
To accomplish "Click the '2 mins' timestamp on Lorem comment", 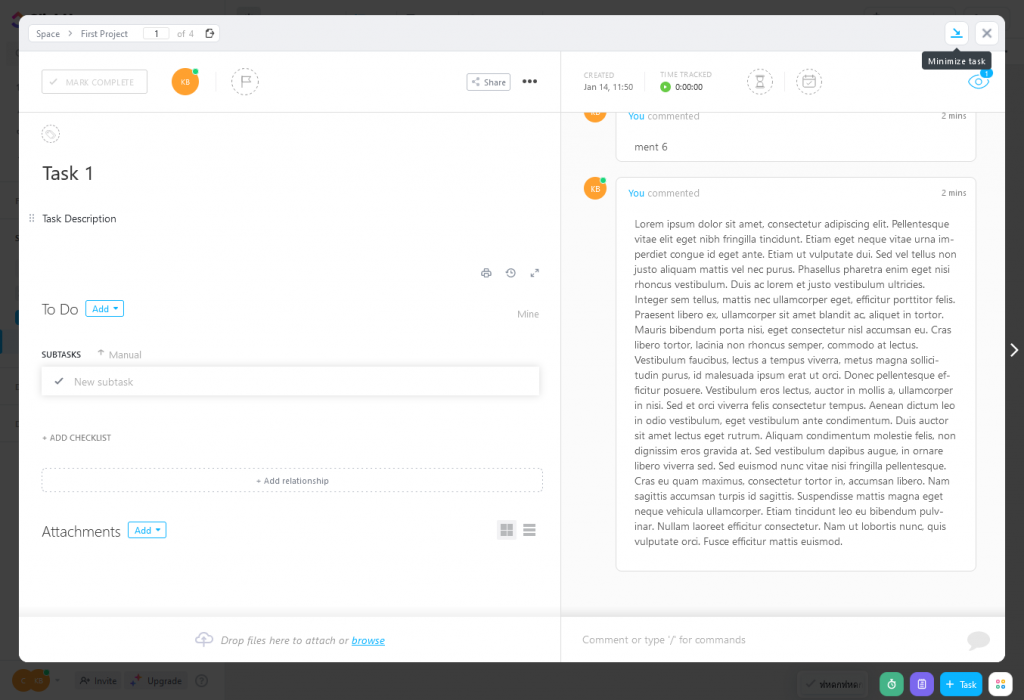I will coord(953,193).
